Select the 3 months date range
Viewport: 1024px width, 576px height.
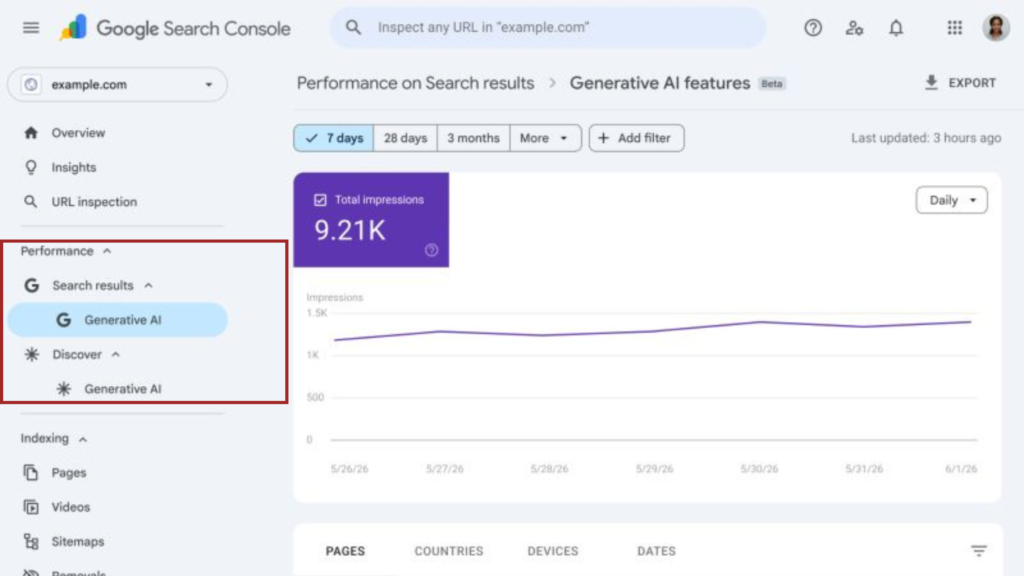tap(473, 138)
